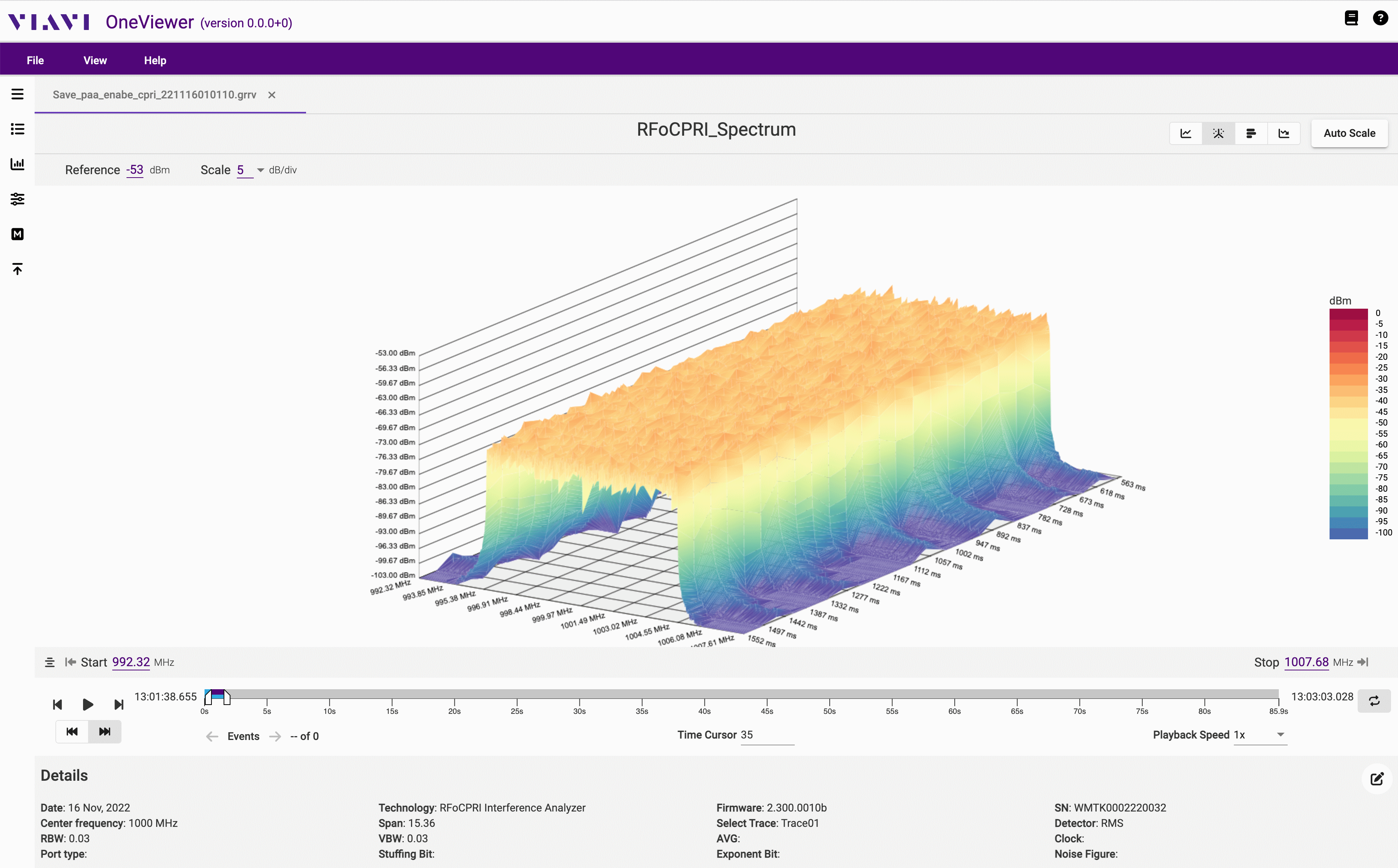Rewind playback with fast-backward button
The height and width of the screenshot is (868, 1398).
coord(72,732)
